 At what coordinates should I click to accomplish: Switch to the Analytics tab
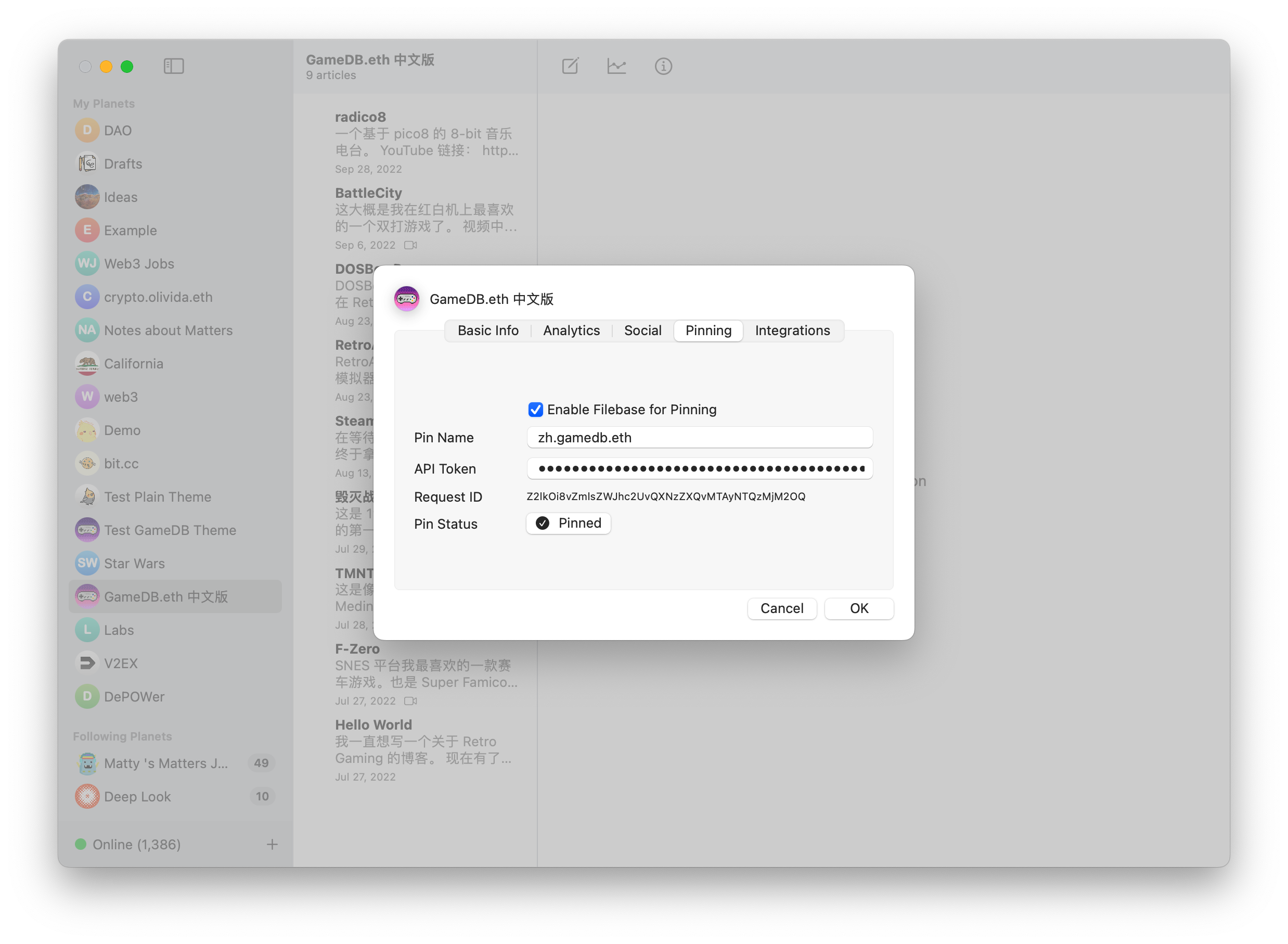tap(571, 330)
